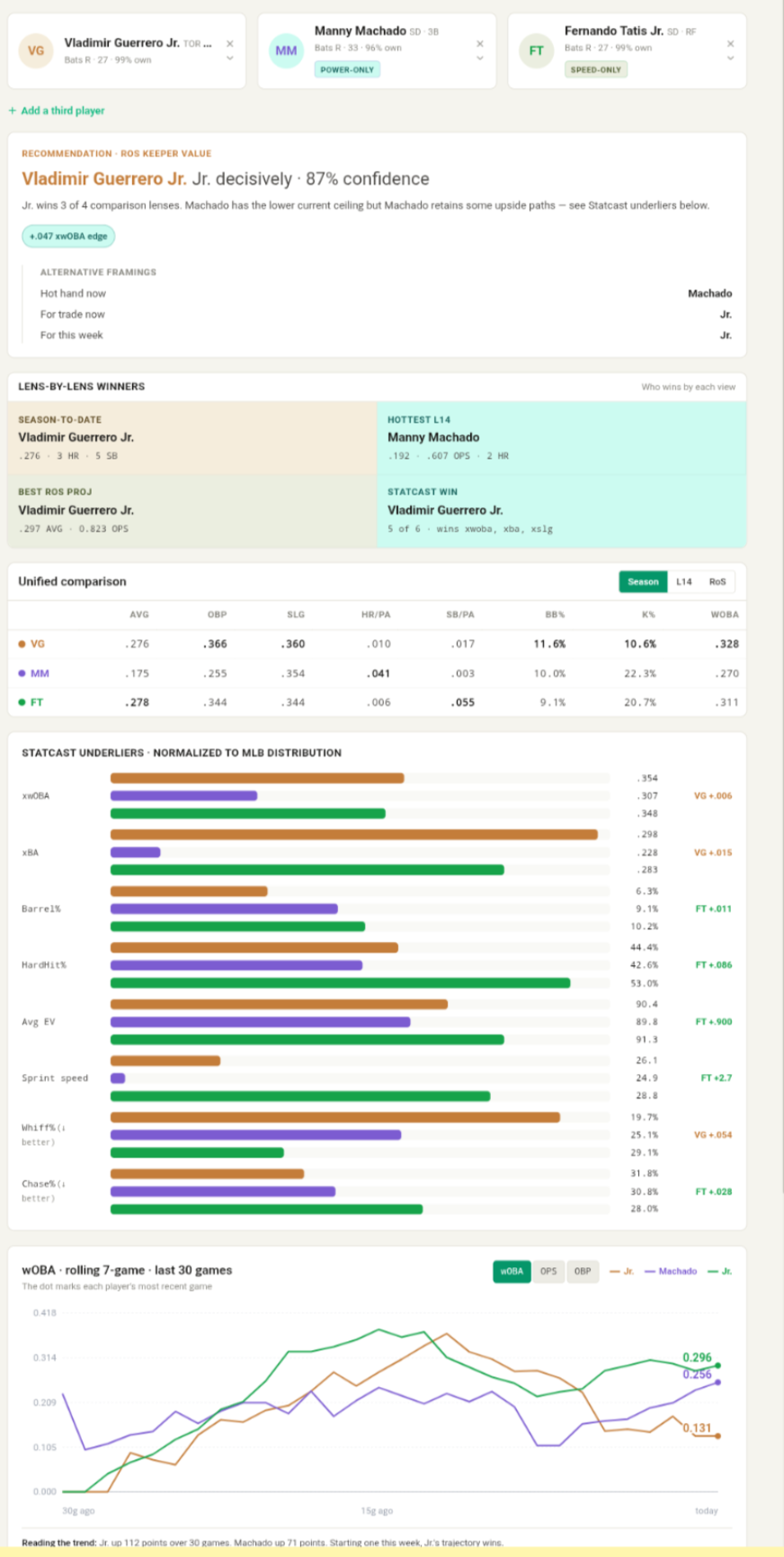Toggle Tatis's SPEED-ONLY tag
784x1557 pixels.
pos(596,69)
